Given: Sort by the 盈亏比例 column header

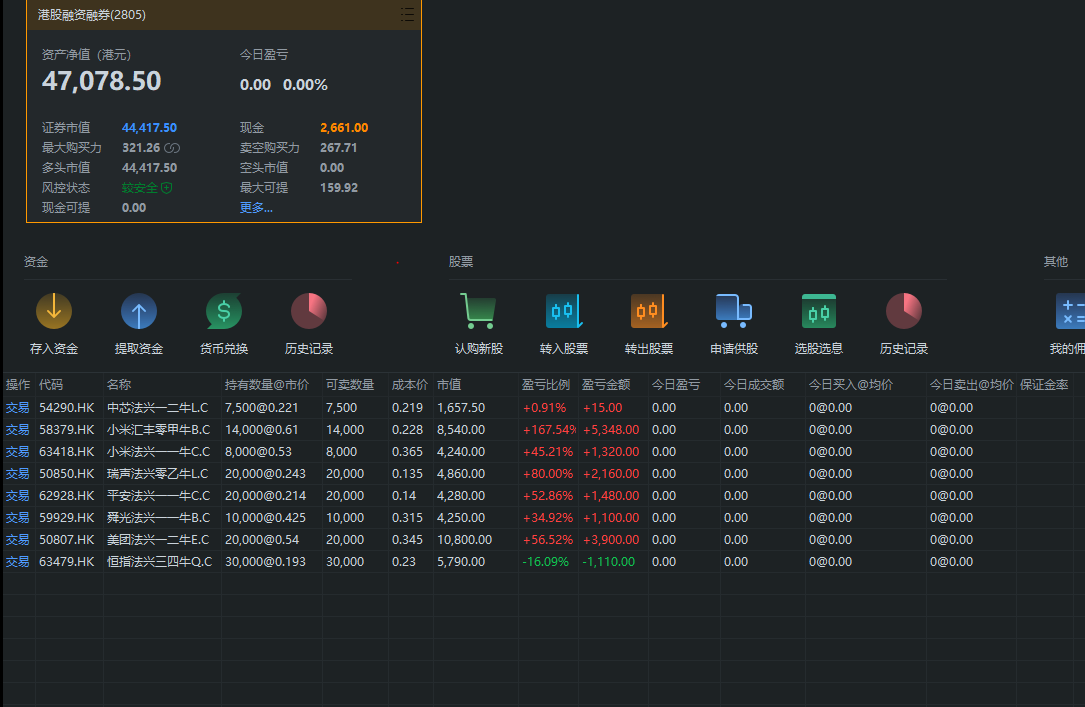Looking at the screenshot, I should 548,385.
